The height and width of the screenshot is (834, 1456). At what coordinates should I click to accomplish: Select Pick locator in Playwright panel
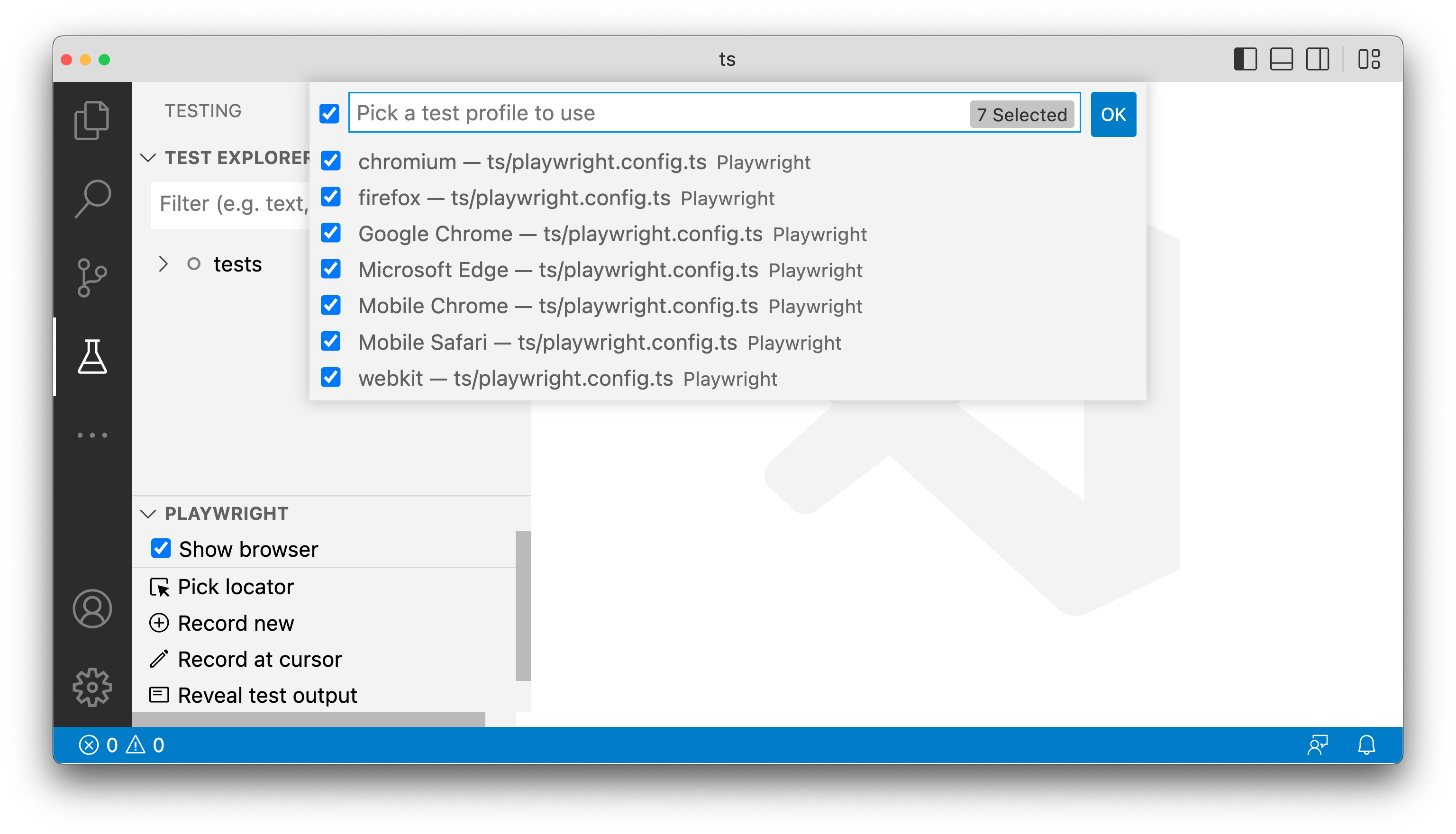[236, 587]
